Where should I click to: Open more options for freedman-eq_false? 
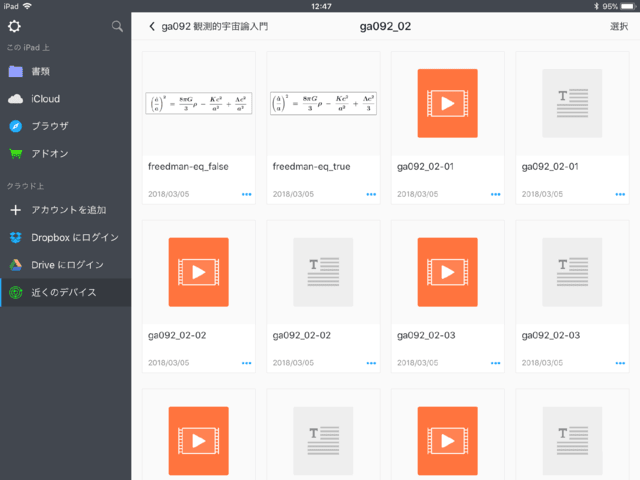(x=247, y=194)
